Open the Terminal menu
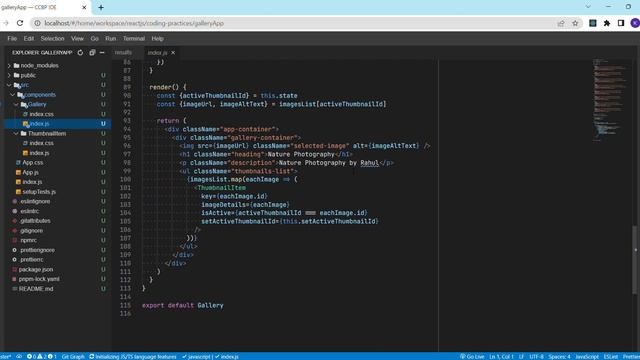This screenshot has height=360, width=640. point(134,38)
